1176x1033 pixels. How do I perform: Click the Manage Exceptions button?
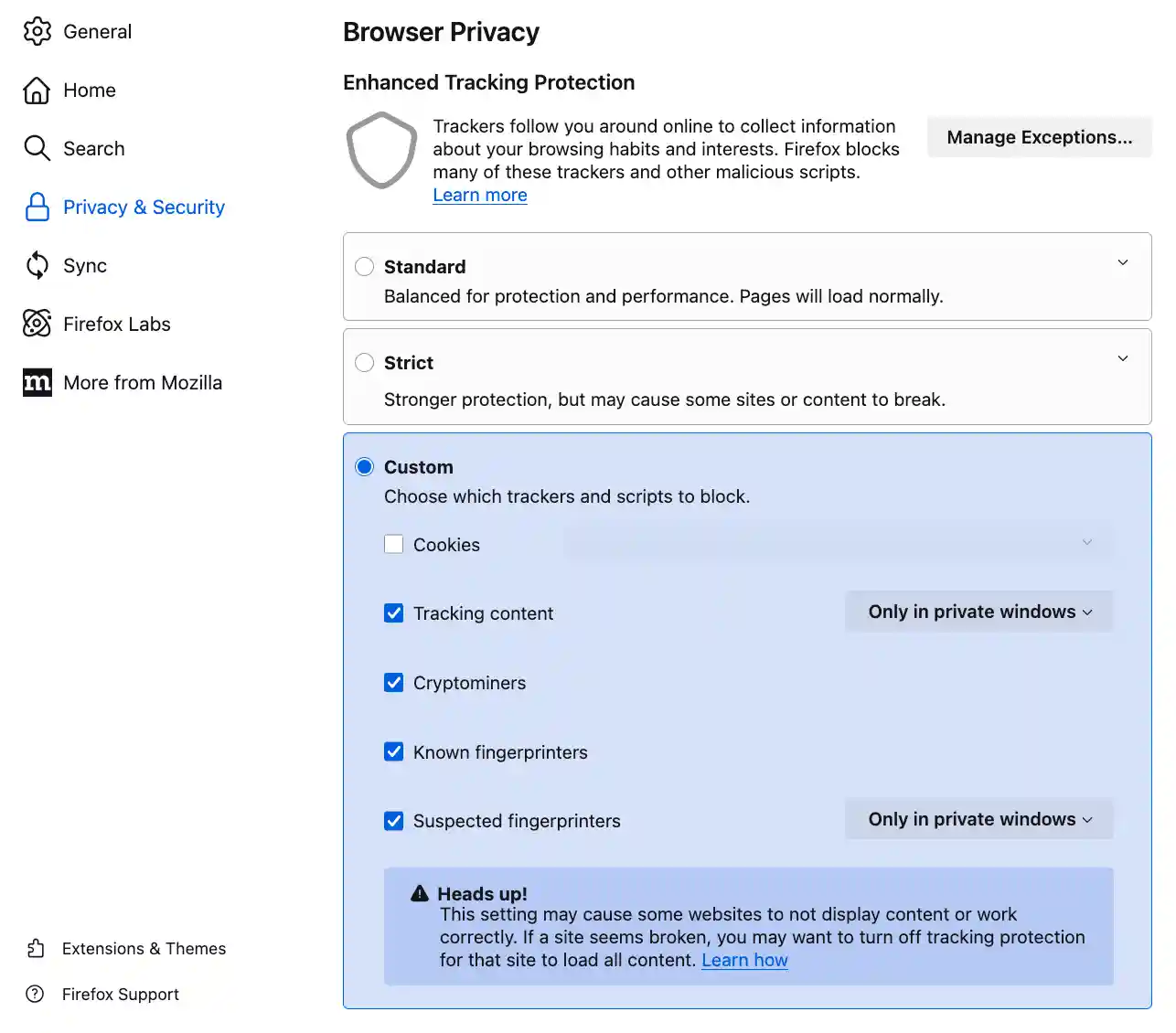tap(1039, 137)
